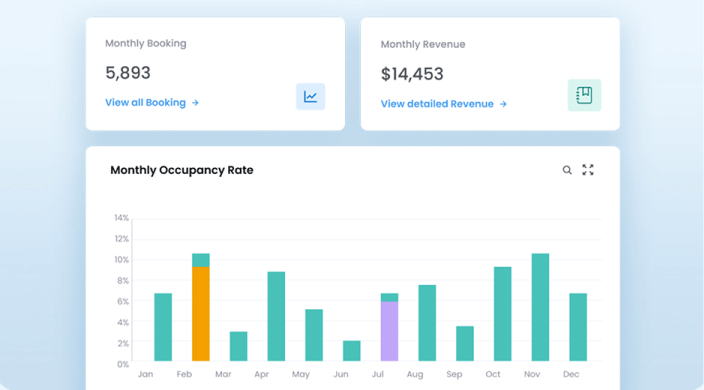704x390 pixels.
Task: Click the Feb x-axis label
Action: click(x=184, y=374)
